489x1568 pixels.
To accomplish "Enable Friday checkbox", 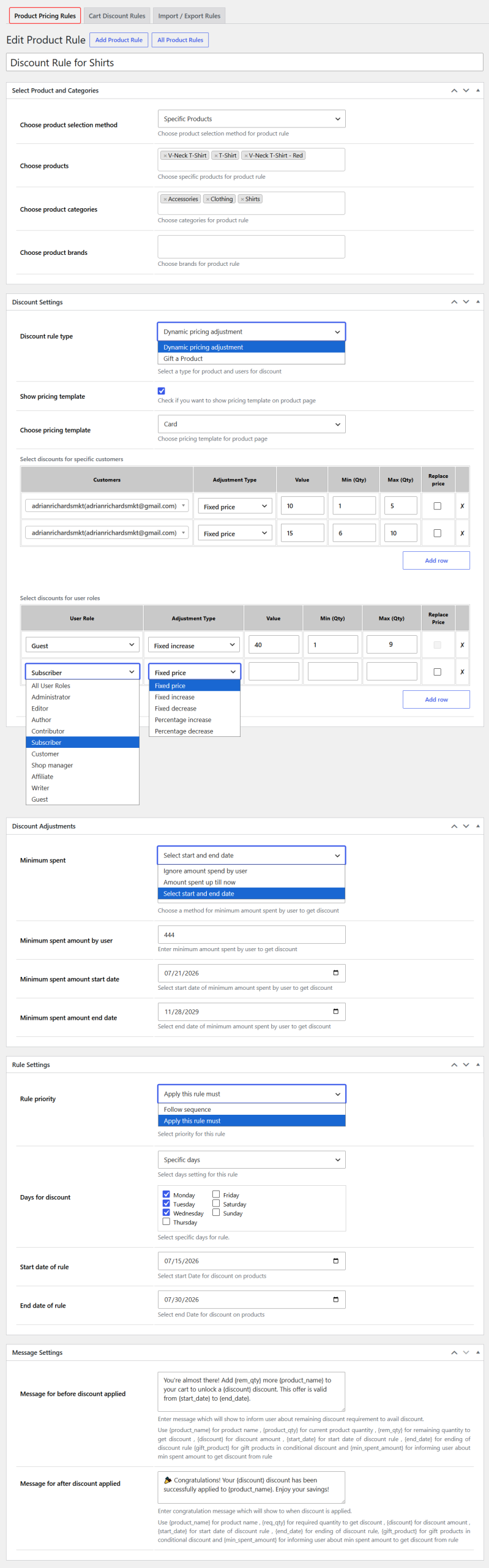I will tap(216, 1194).
